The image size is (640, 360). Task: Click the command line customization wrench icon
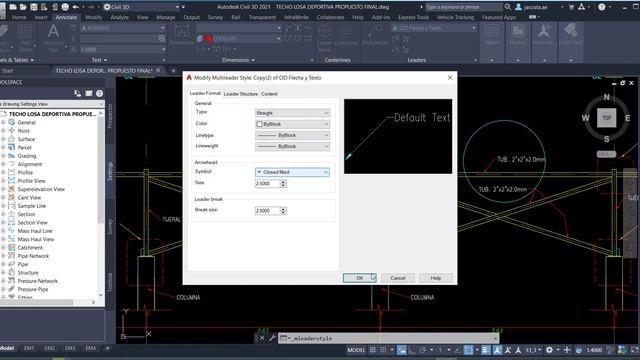(272, 338)
